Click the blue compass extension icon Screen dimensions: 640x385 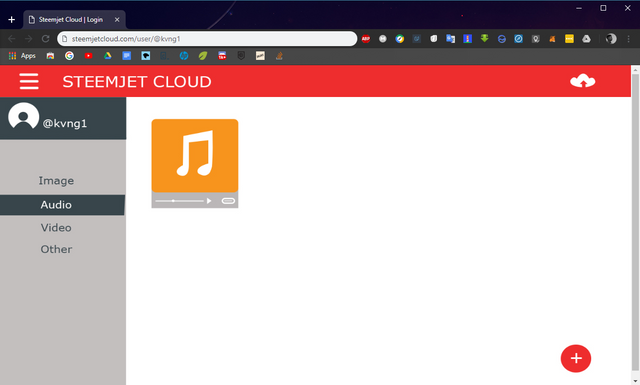518,39
